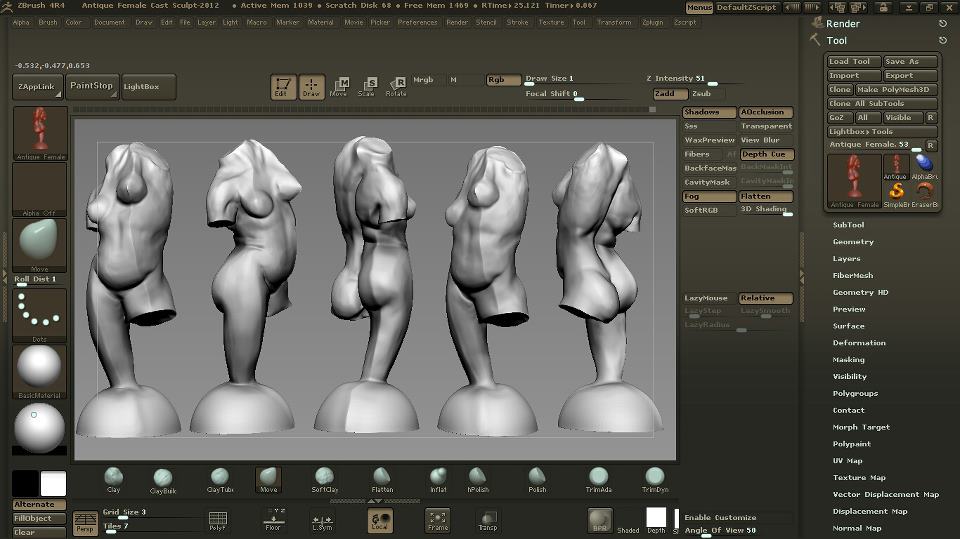
Task: Click the PaintStop button
Action: (x=92, y=86)
